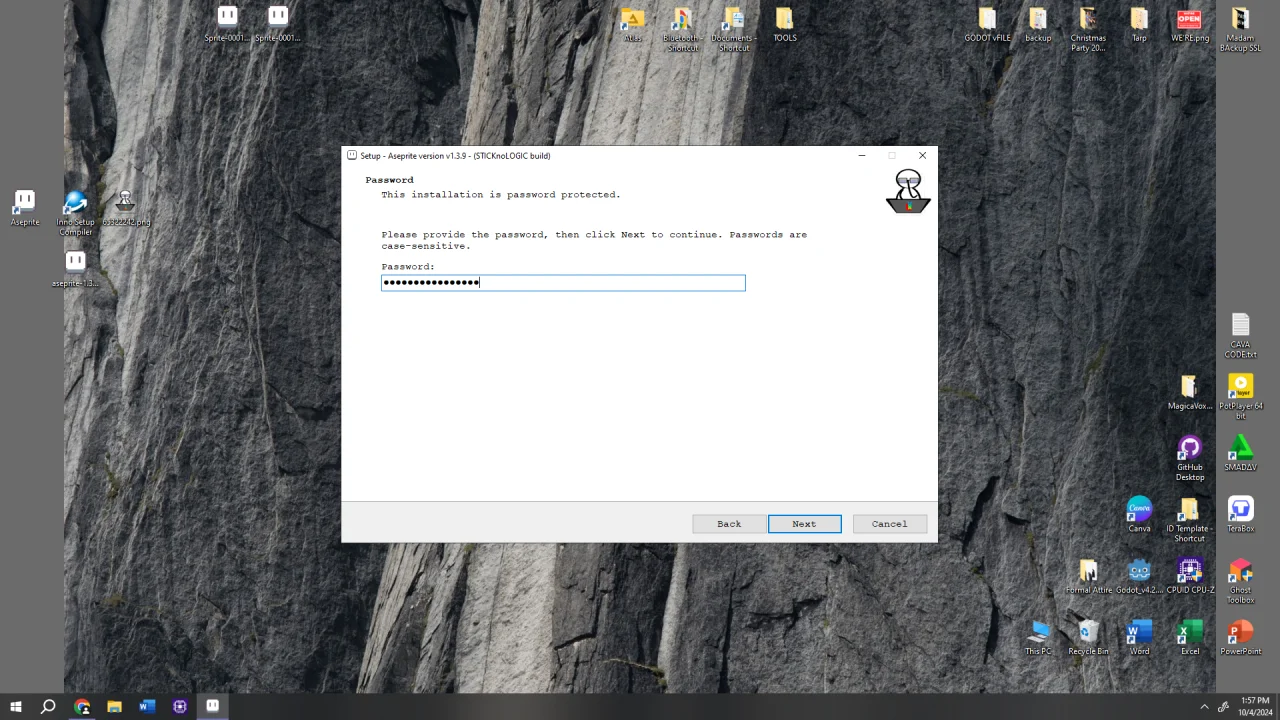Select the TOOLS folder on desktop
This screenshot has height=720, width=1280.
(x=785, y=25)
